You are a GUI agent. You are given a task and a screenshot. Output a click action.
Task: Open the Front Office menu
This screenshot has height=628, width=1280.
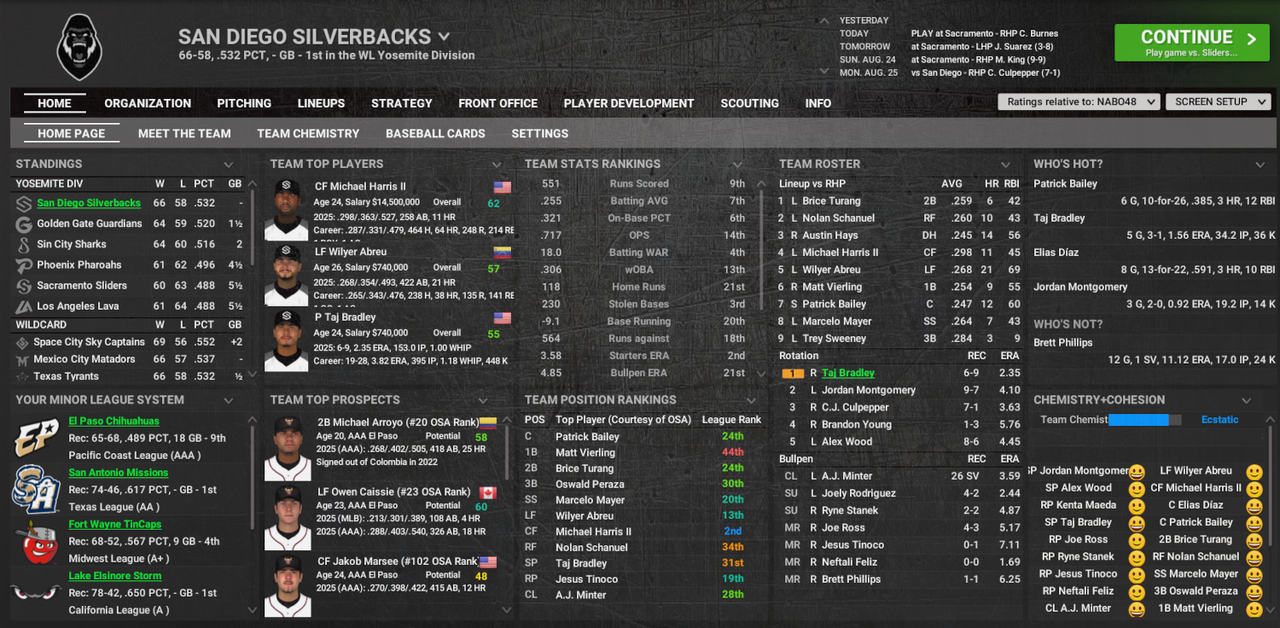(498, 103)
